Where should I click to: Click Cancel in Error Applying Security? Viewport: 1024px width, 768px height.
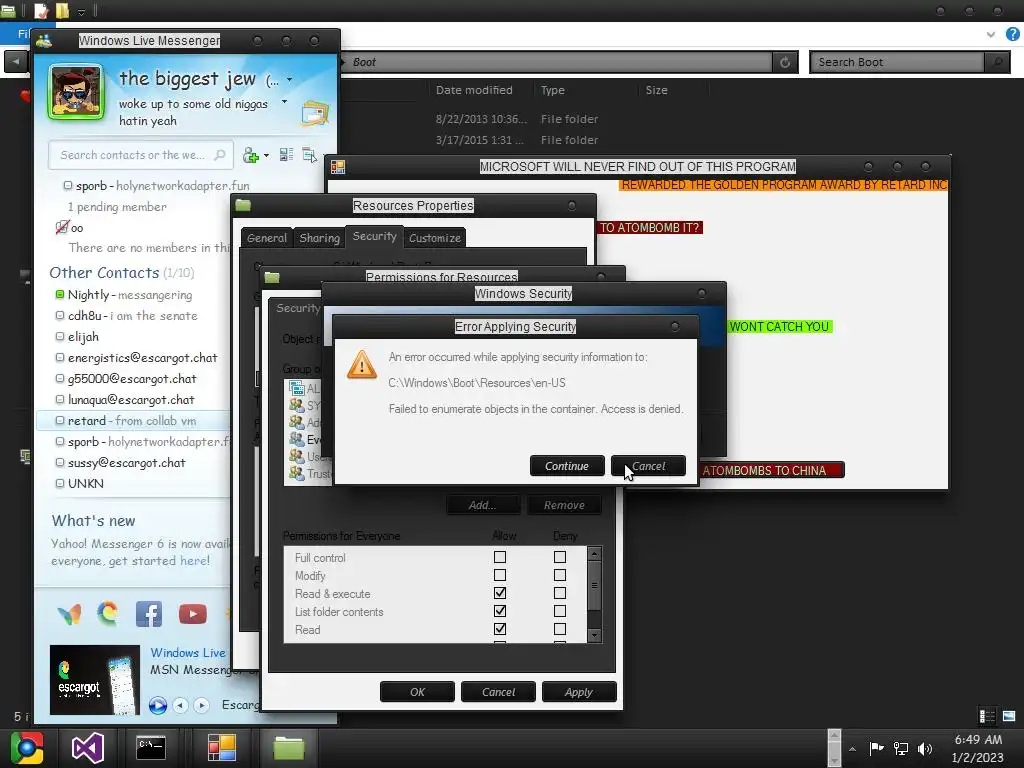click(648, 466)
